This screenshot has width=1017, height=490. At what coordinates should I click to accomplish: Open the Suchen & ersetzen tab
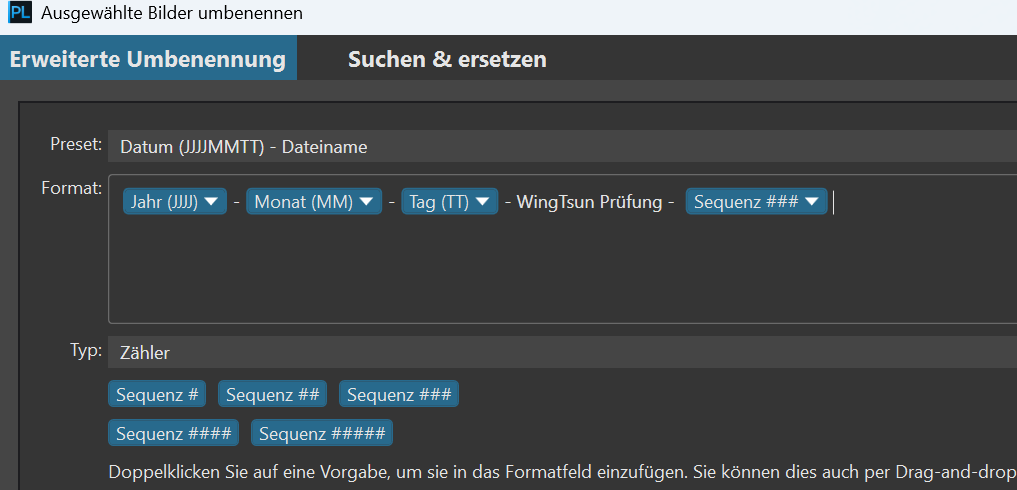(x=447, y=59)
